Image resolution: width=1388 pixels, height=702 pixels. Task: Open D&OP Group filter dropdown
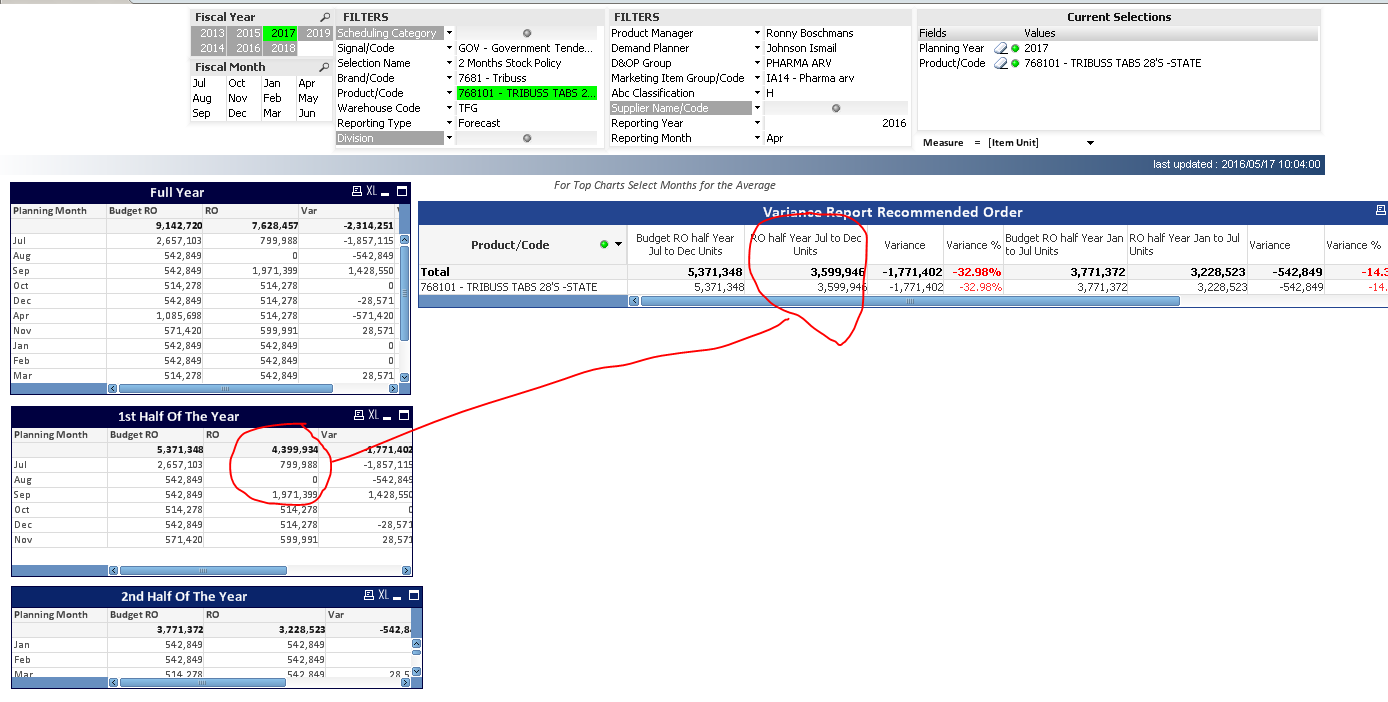[757, 63]
